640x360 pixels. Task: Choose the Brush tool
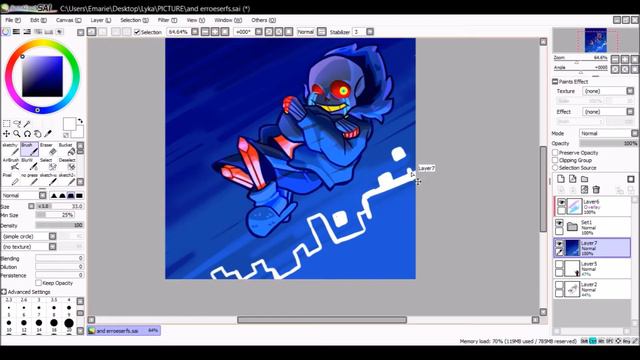click(x=29, y=149)
